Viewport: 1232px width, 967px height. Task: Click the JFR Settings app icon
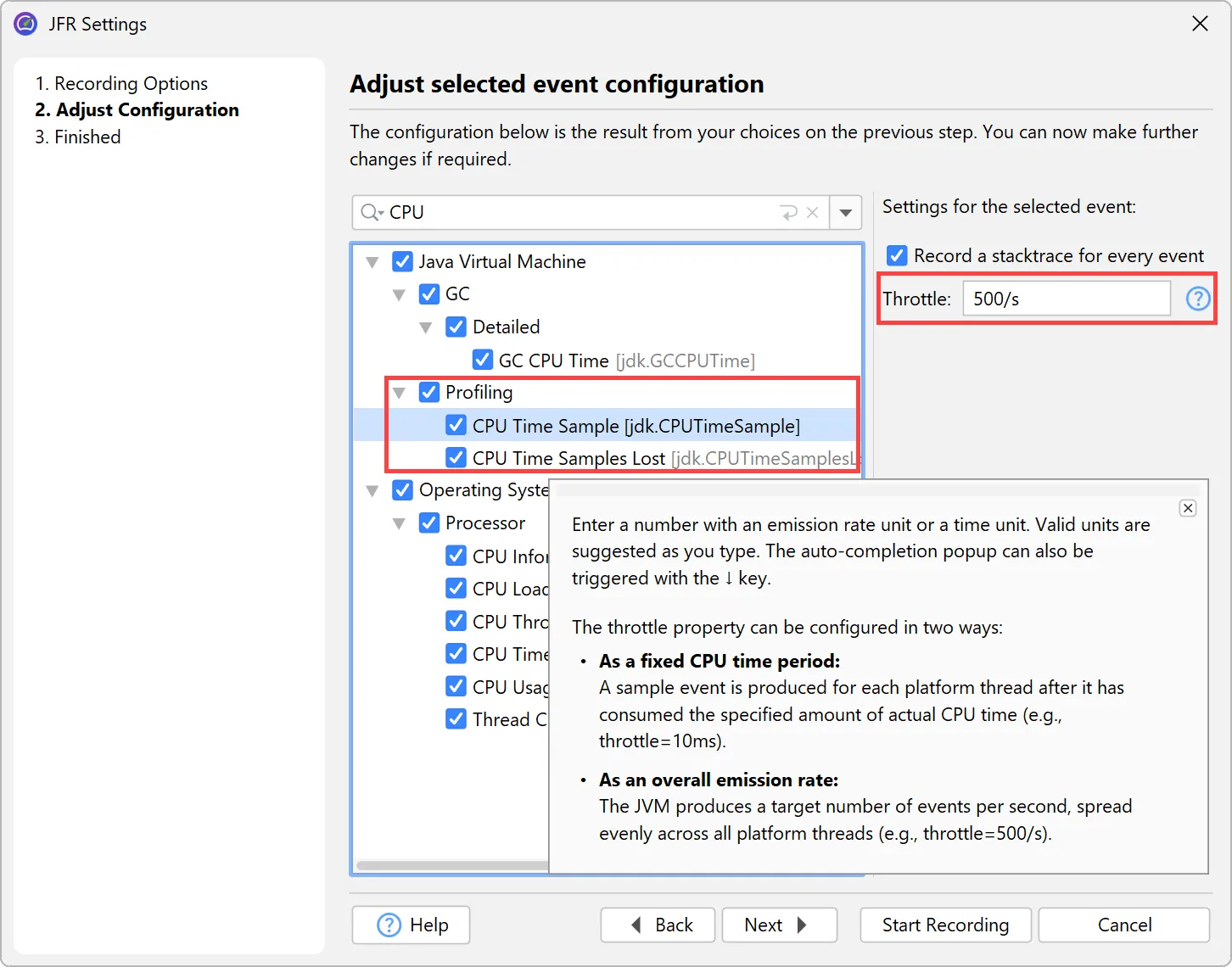pos(25,24)
